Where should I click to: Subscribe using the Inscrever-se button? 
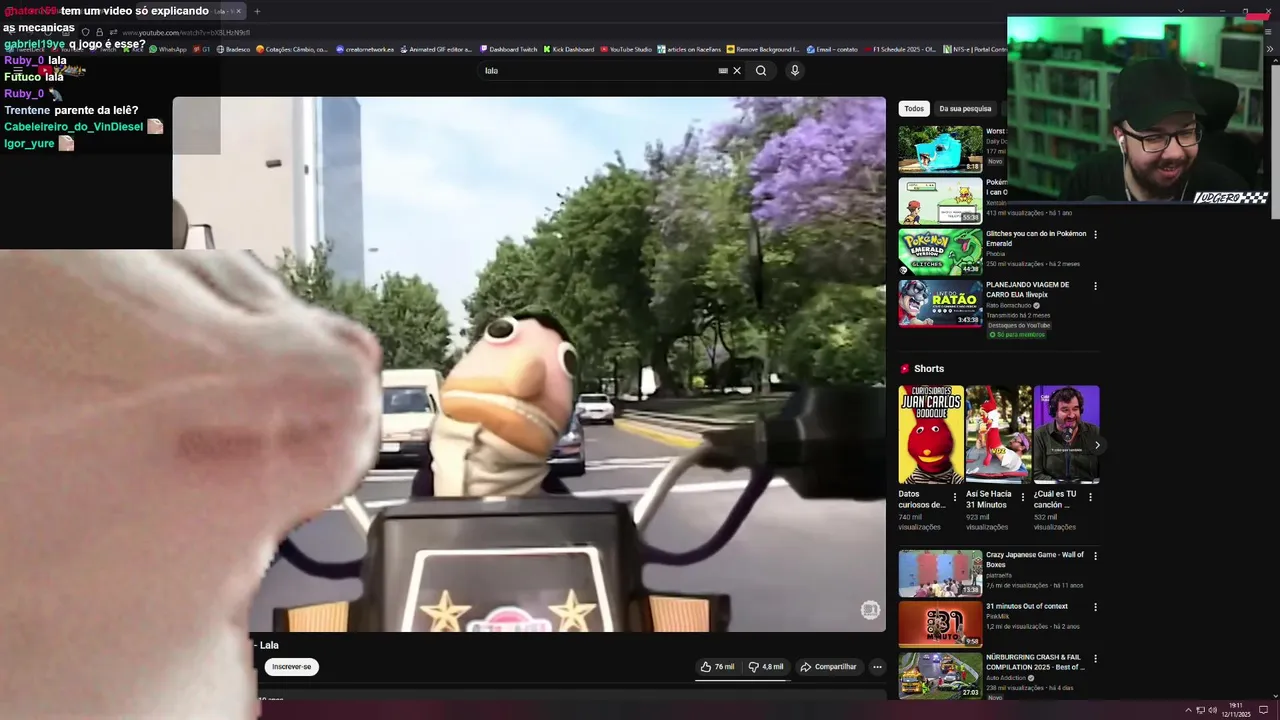coord(292,667)
